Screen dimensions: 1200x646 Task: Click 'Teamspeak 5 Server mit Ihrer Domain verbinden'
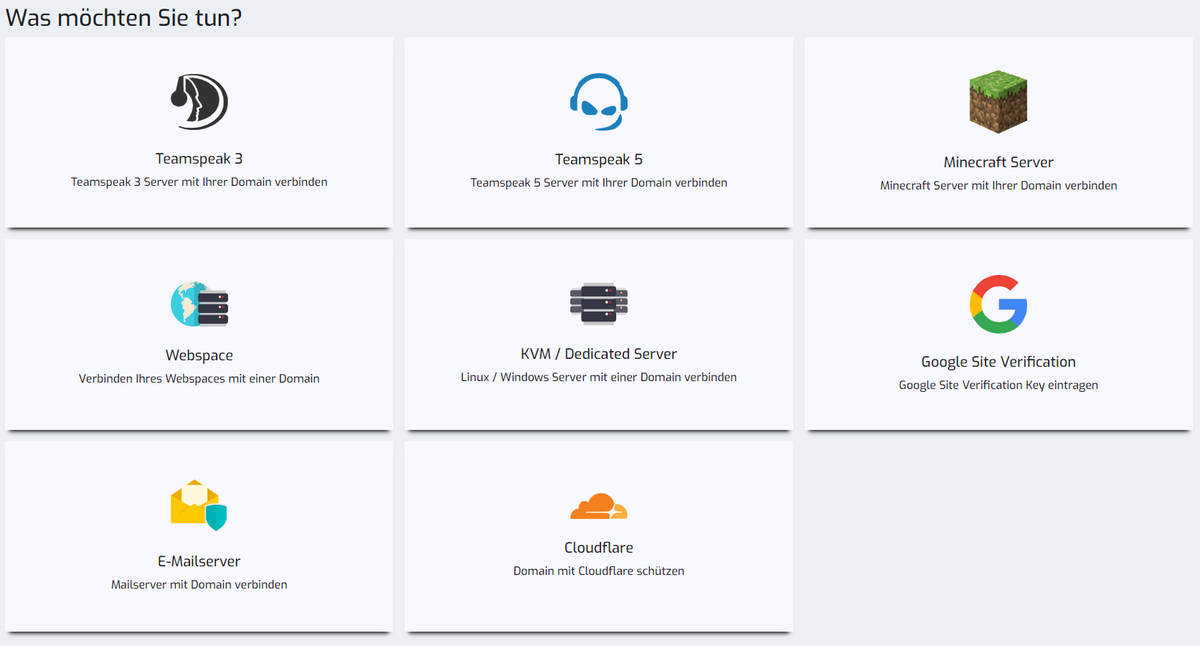(599, 182)
